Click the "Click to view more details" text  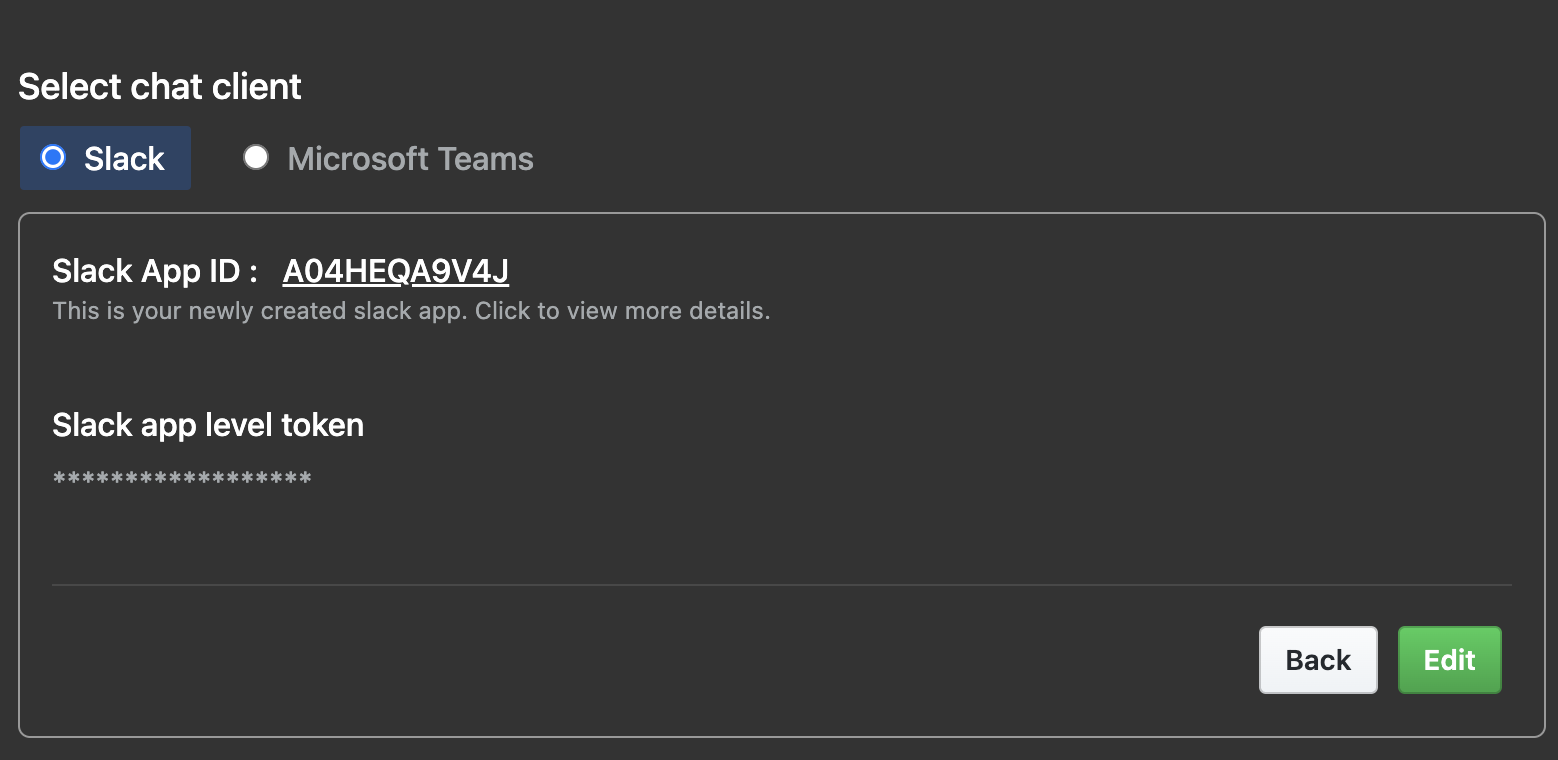[622, 311]
